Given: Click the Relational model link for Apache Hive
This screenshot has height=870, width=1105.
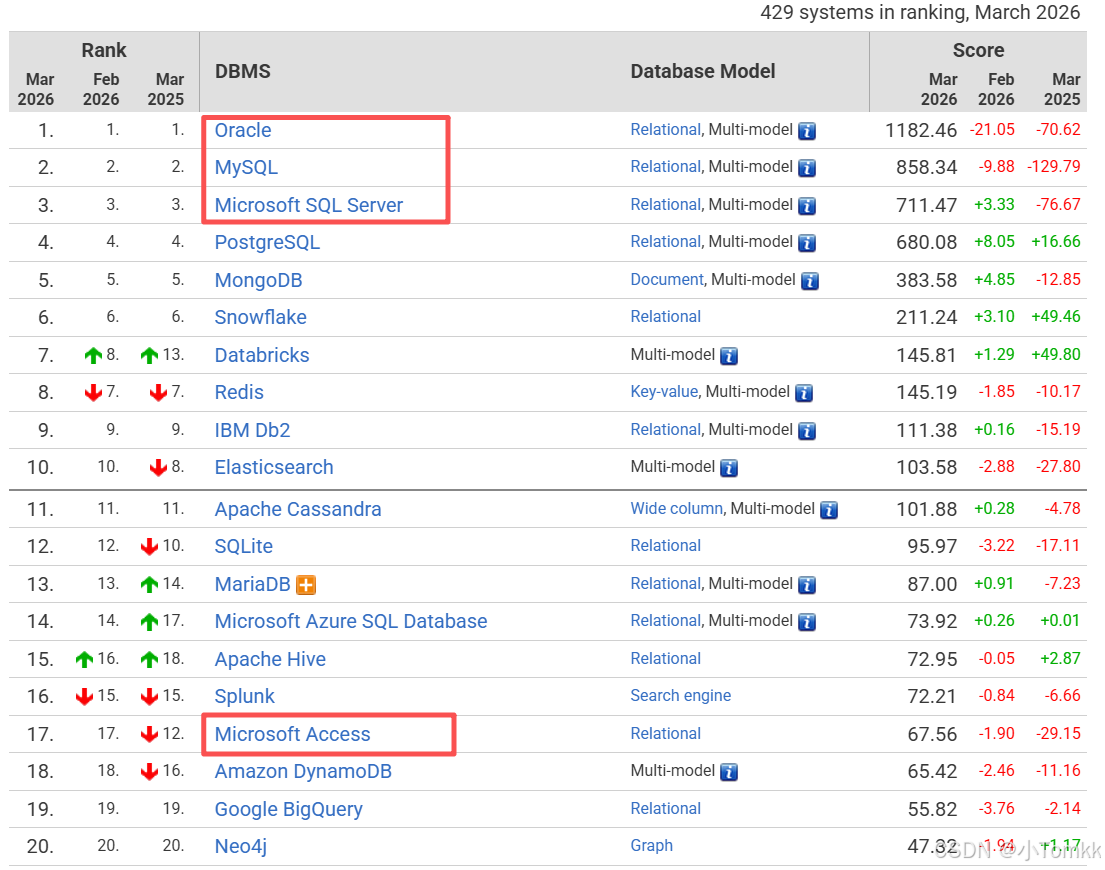Looking at the screenshot, I should (x=665, y=659).
